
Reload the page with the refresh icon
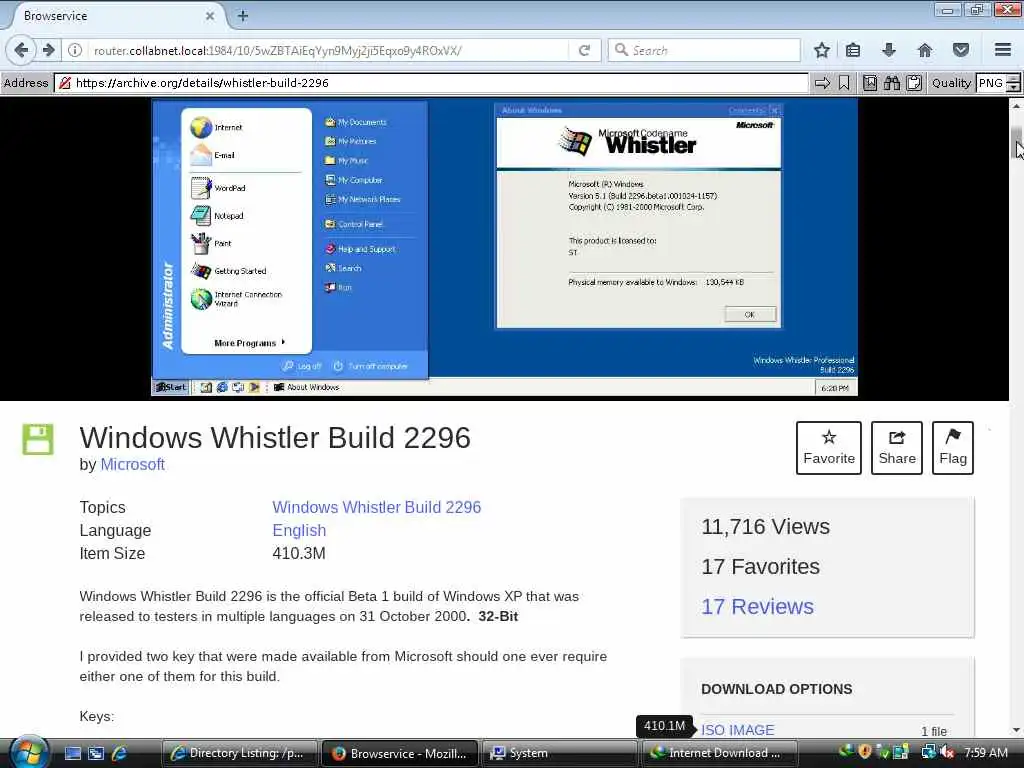(584, 50)
